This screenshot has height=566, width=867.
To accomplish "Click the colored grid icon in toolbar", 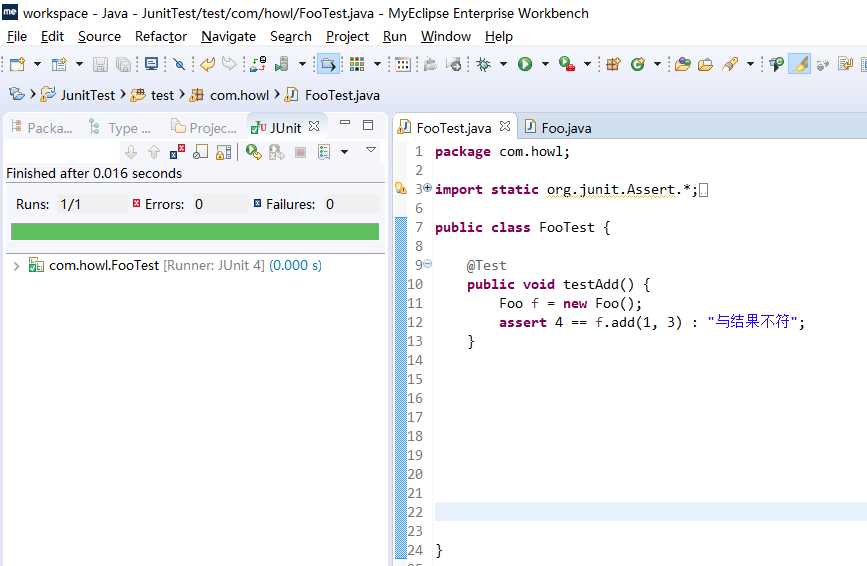I will coord(357,64).
